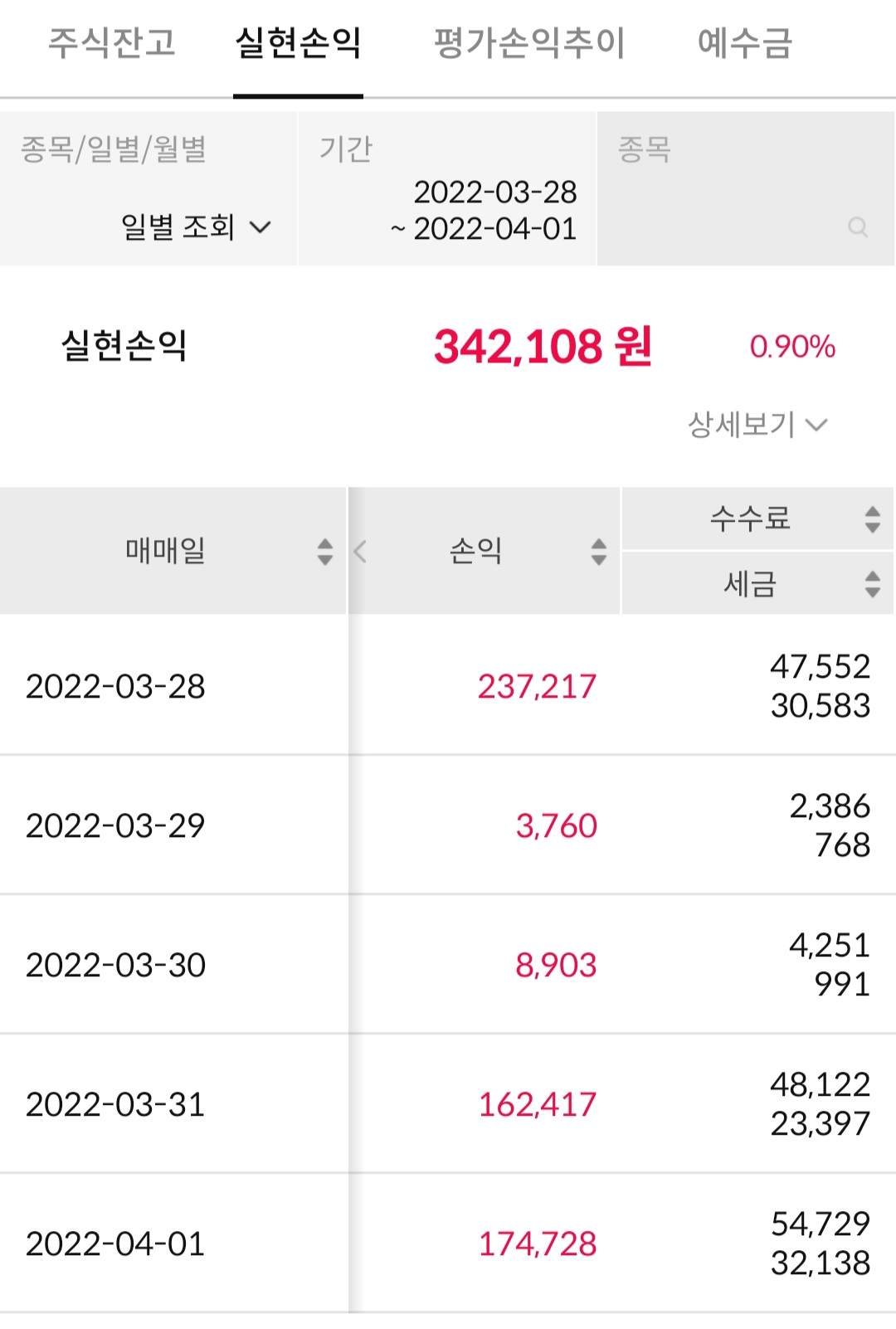Open the 일별 조회 dropdown
896x1329 pixels.
point(196,226)
